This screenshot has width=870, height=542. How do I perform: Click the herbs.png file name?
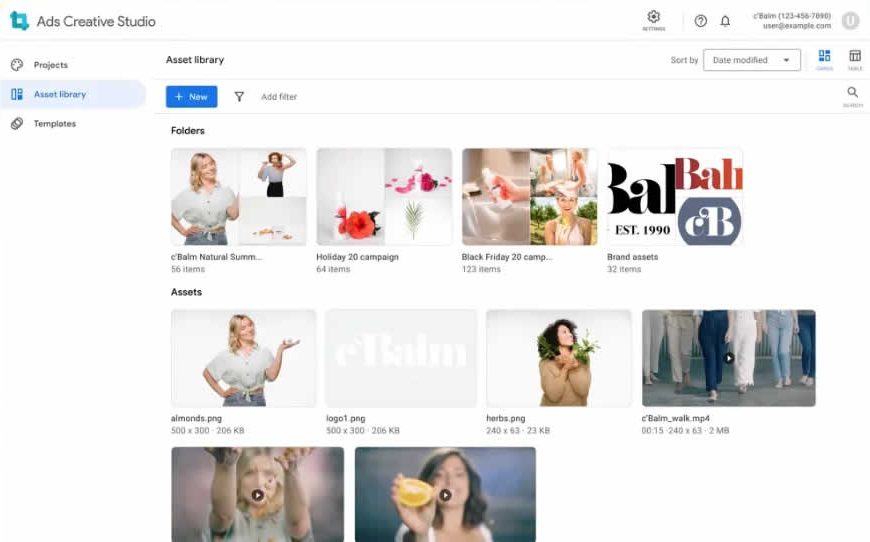pyautogui.click(x=505, y=418)
